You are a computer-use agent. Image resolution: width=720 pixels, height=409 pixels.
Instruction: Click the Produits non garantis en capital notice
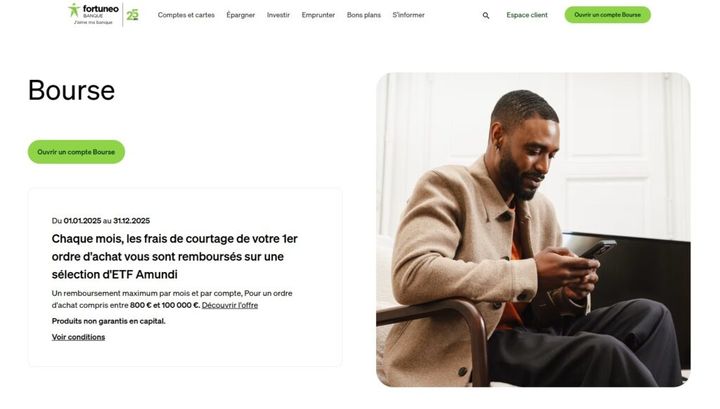tap(108, 321)
